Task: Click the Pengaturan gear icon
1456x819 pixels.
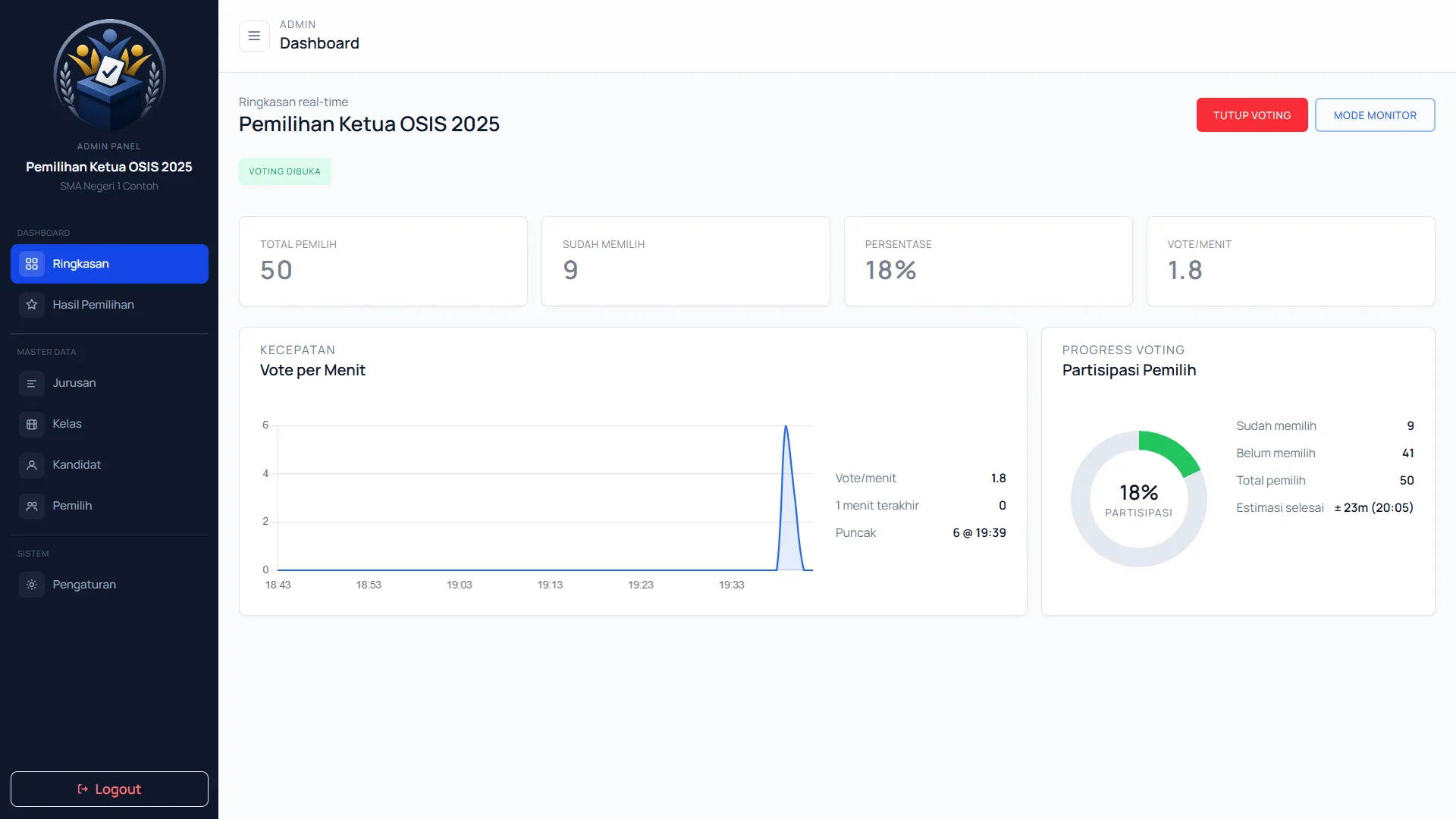Action: click(32, 585)
